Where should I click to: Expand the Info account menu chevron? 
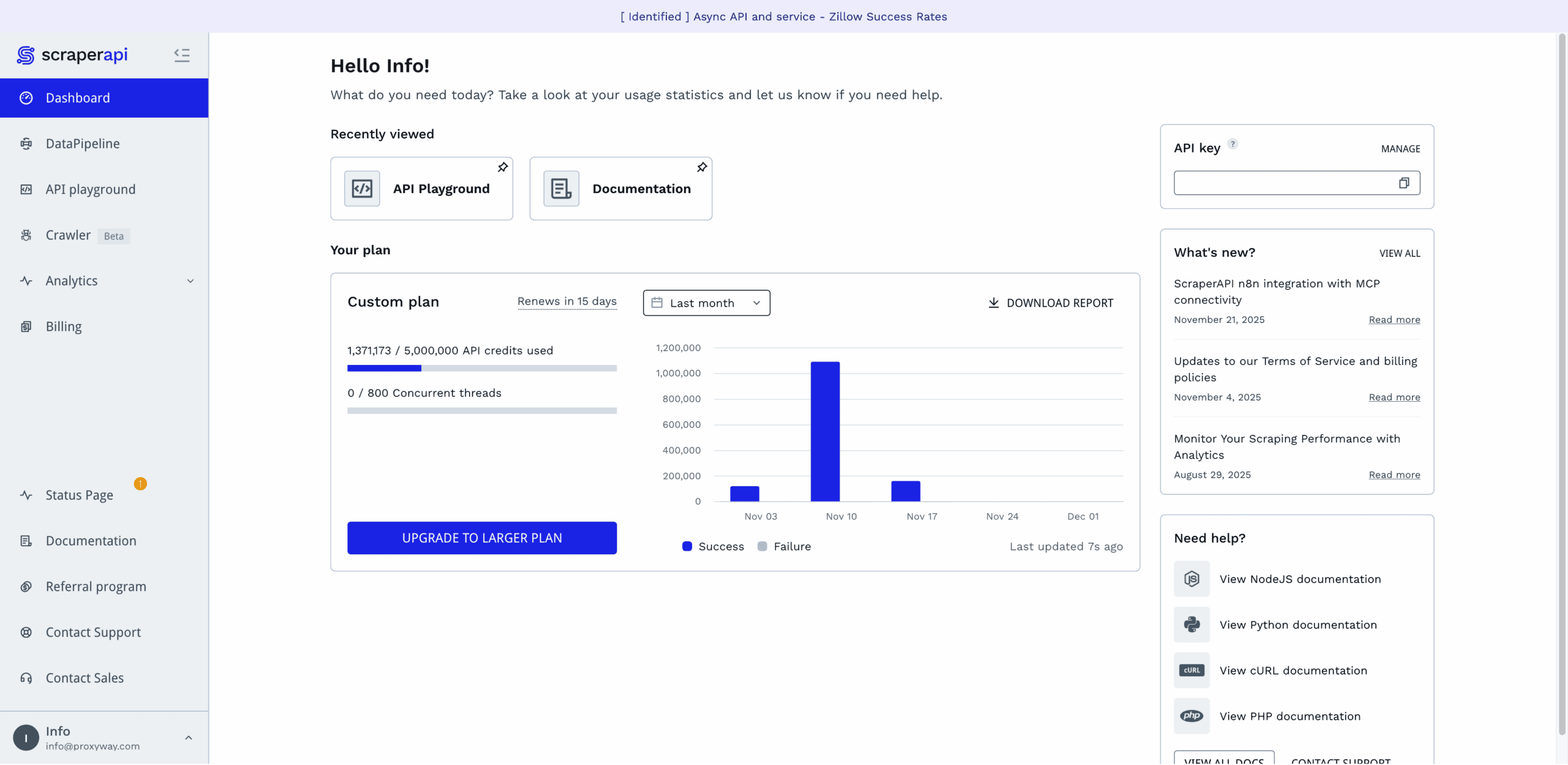pyautogui.click(x=189, y=738)
